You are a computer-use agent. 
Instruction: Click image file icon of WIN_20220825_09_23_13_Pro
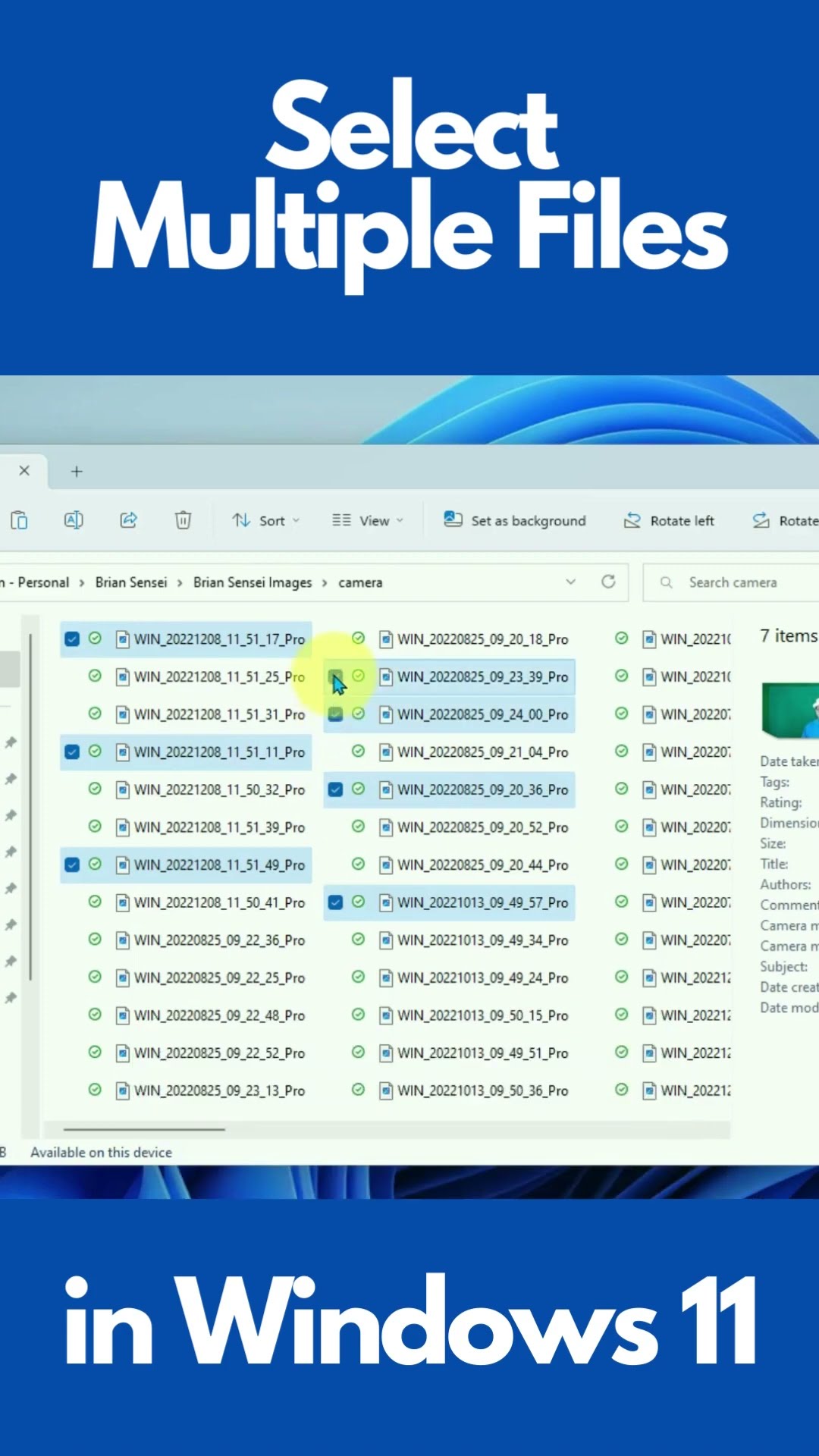click(x=122, y=1090)
